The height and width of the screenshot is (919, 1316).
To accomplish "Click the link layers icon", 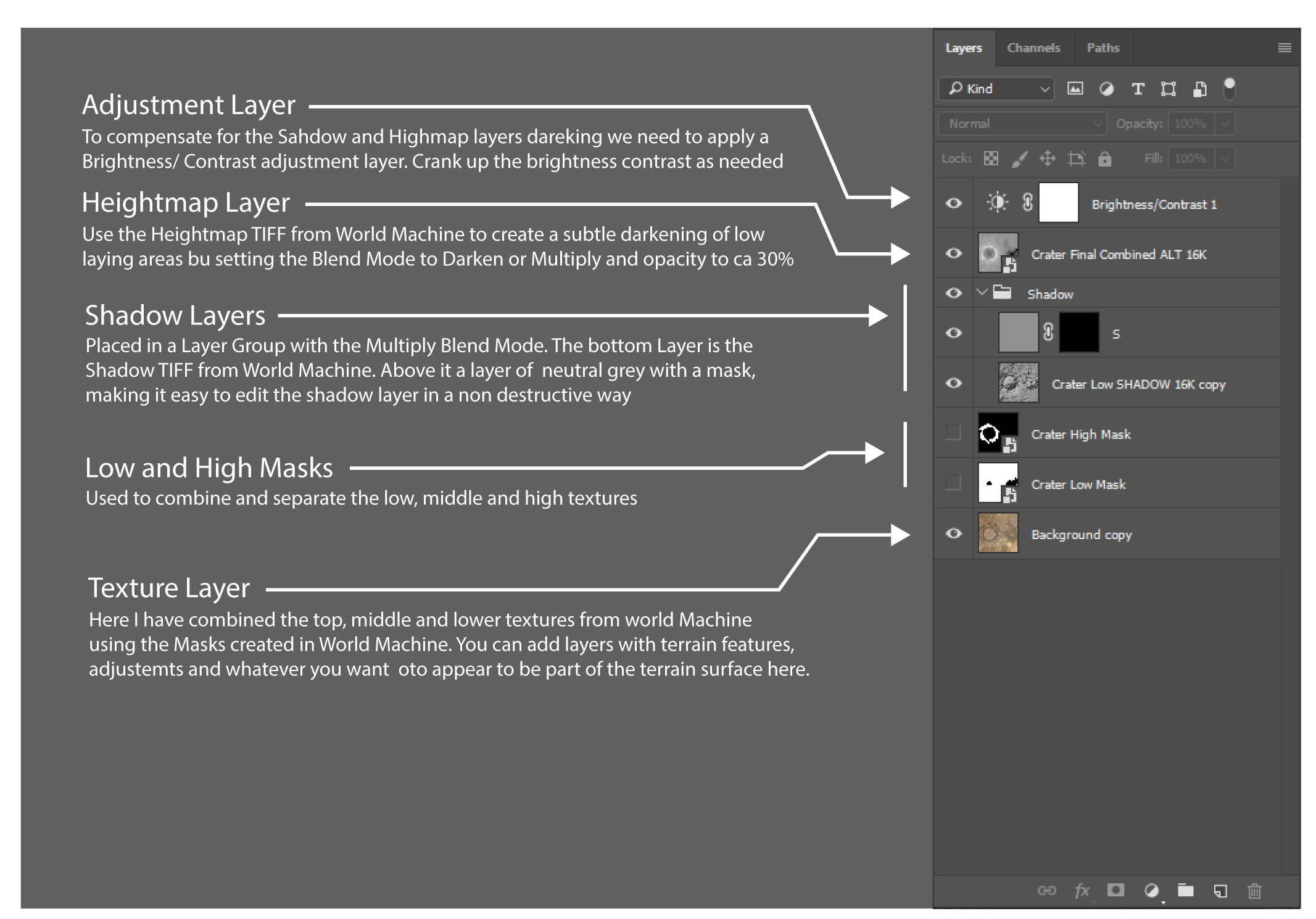I will [x=1047, y=890].
